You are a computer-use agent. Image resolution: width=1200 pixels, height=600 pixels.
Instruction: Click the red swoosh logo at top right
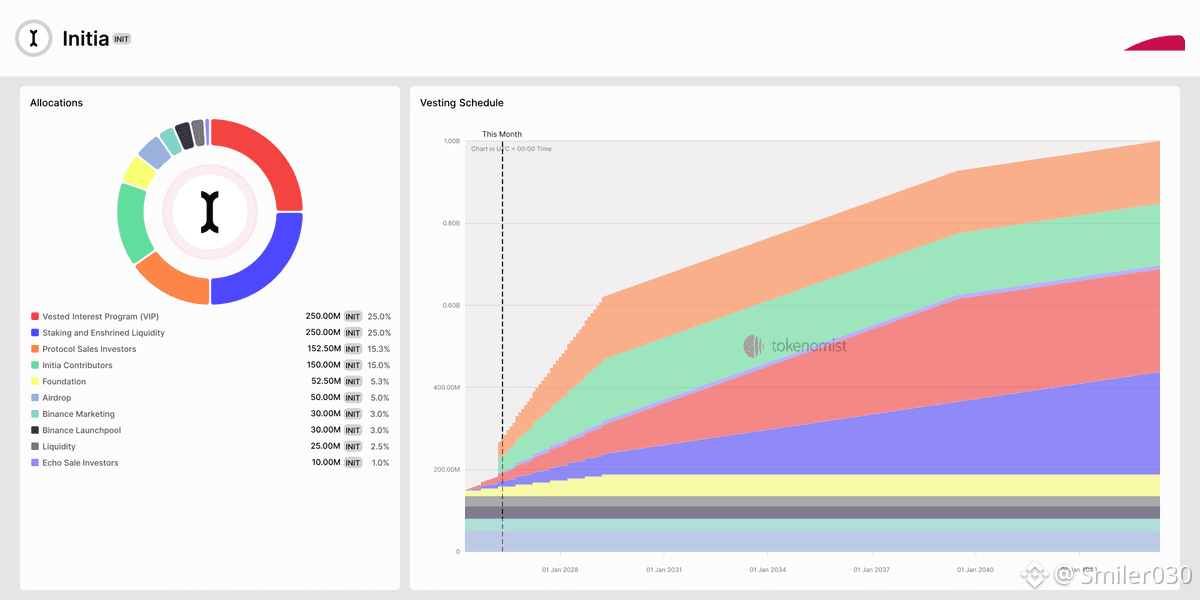(x=1153, y=43)
